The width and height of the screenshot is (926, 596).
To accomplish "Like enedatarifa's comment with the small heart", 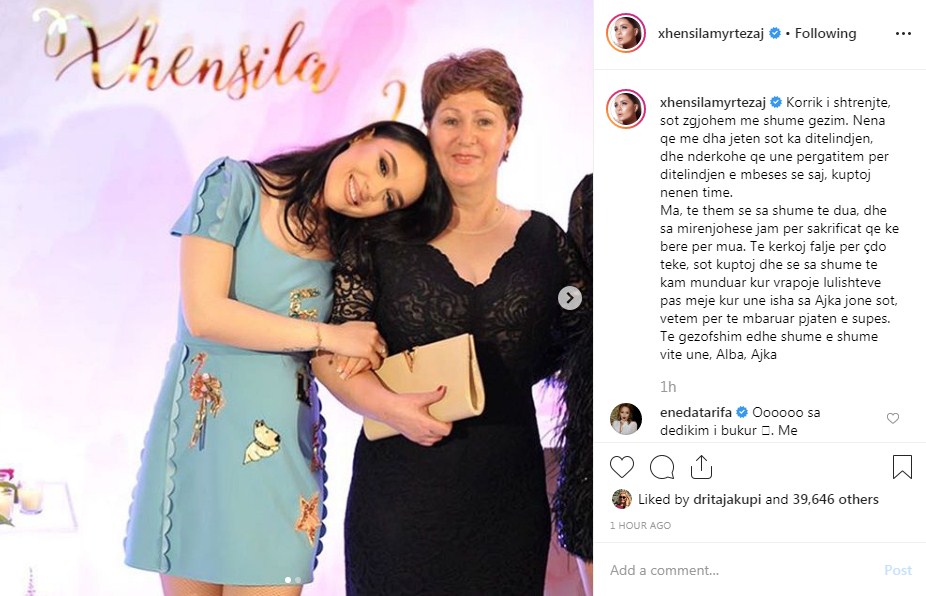I will tap(893, 418).
